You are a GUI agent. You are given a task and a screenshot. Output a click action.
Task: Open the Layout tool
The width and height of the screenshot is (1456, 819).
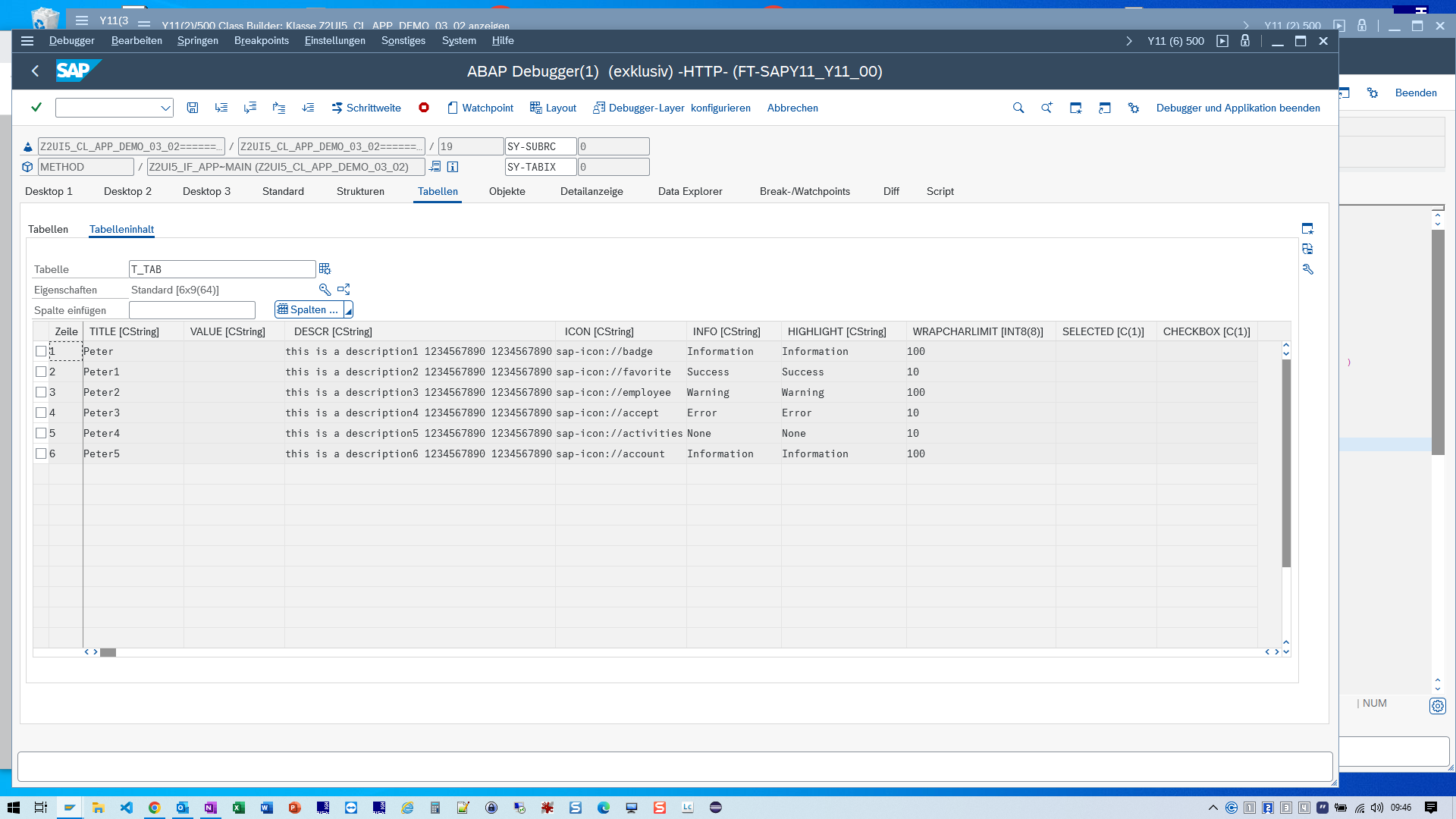tap(553, 108)
